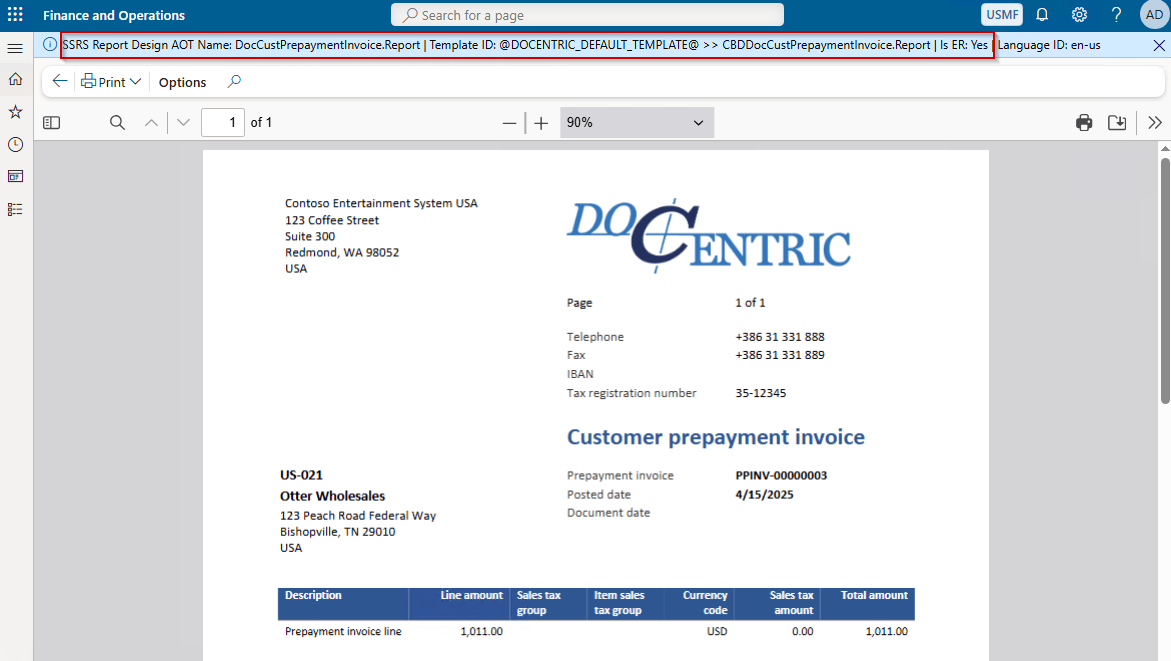Select the Description column header
Screen dimensions: 1171x661
pyautogui.click(x=313, y=595)
